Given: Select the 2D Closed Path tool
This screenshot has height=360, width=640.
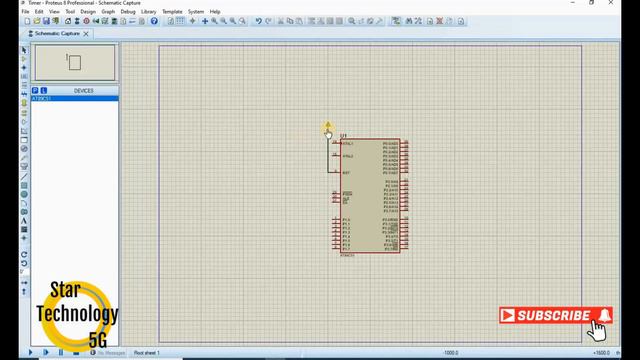Looking at the screenshot, I should tap(24, 212).
